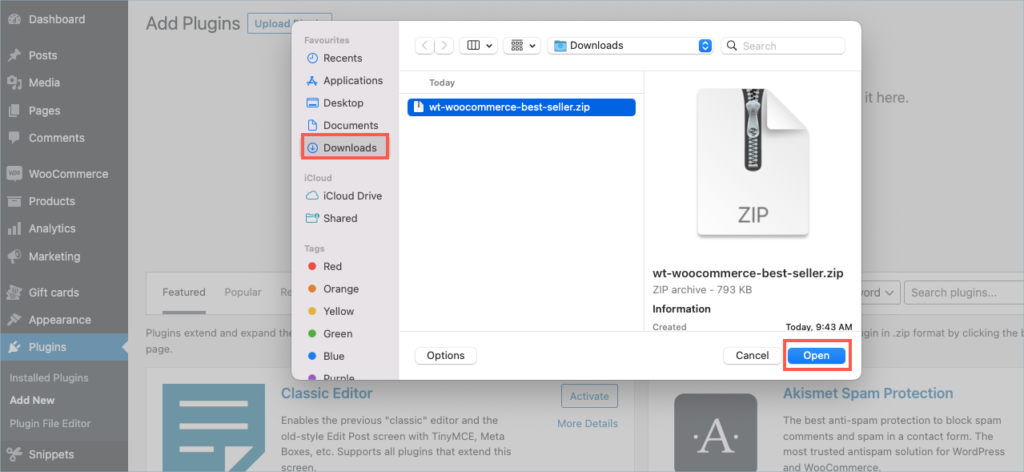Click the large ZIP preview icon
Viewport: 1024px width, 472px height.
(752, 162)
